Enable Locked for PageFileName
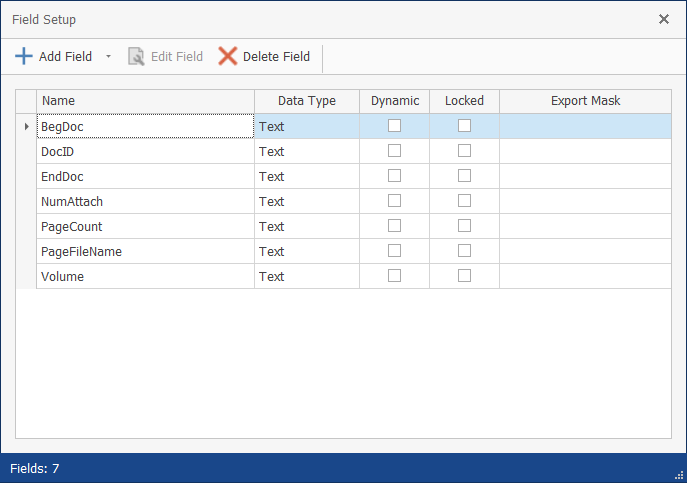 coord(464,251)
